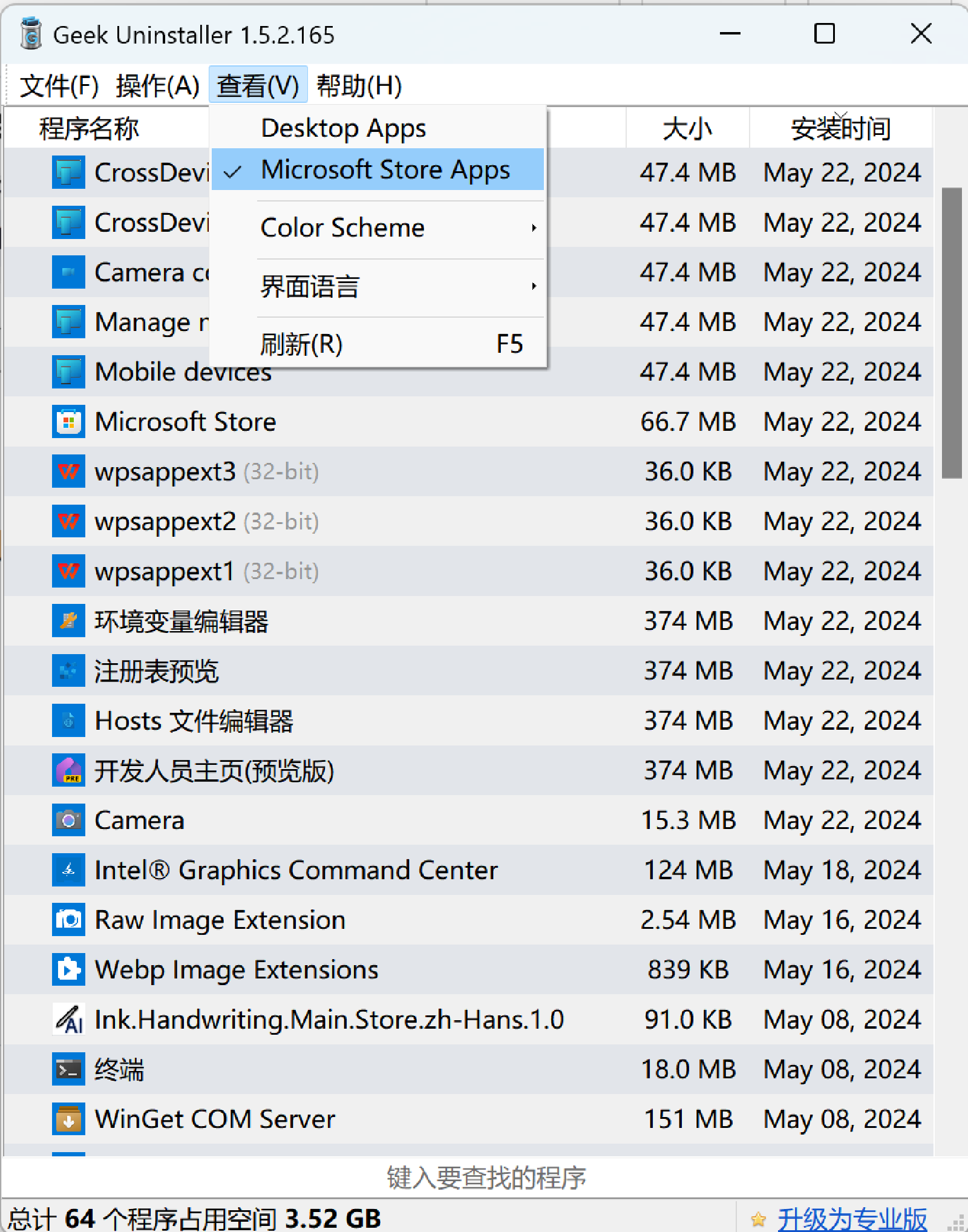Click the 终端 terminal icon
This screenshot has width=968, height=1232.
point(68,1069)
